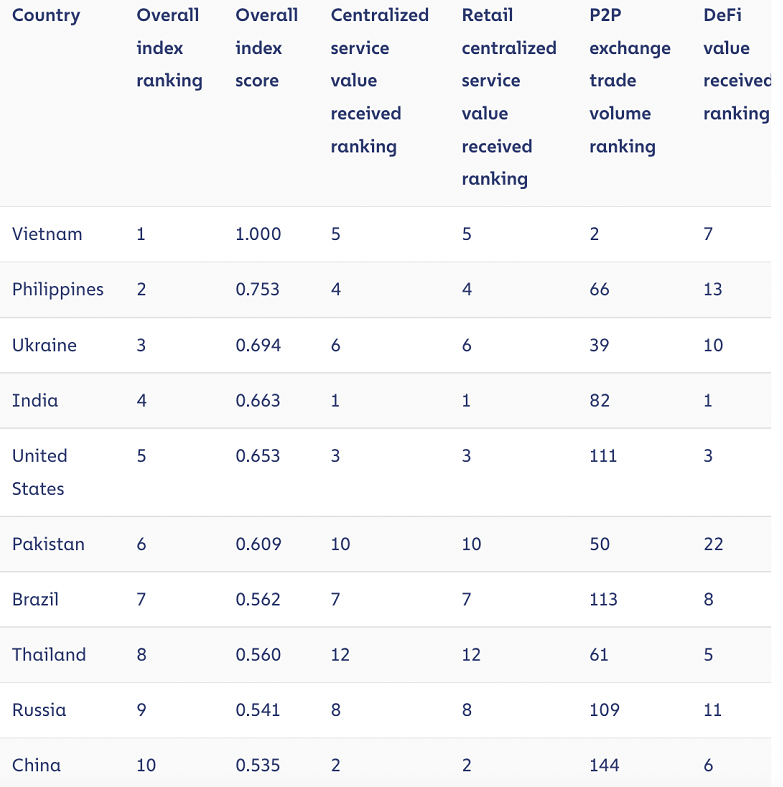Click the P2P exchange trade volume header

(630, 81)
